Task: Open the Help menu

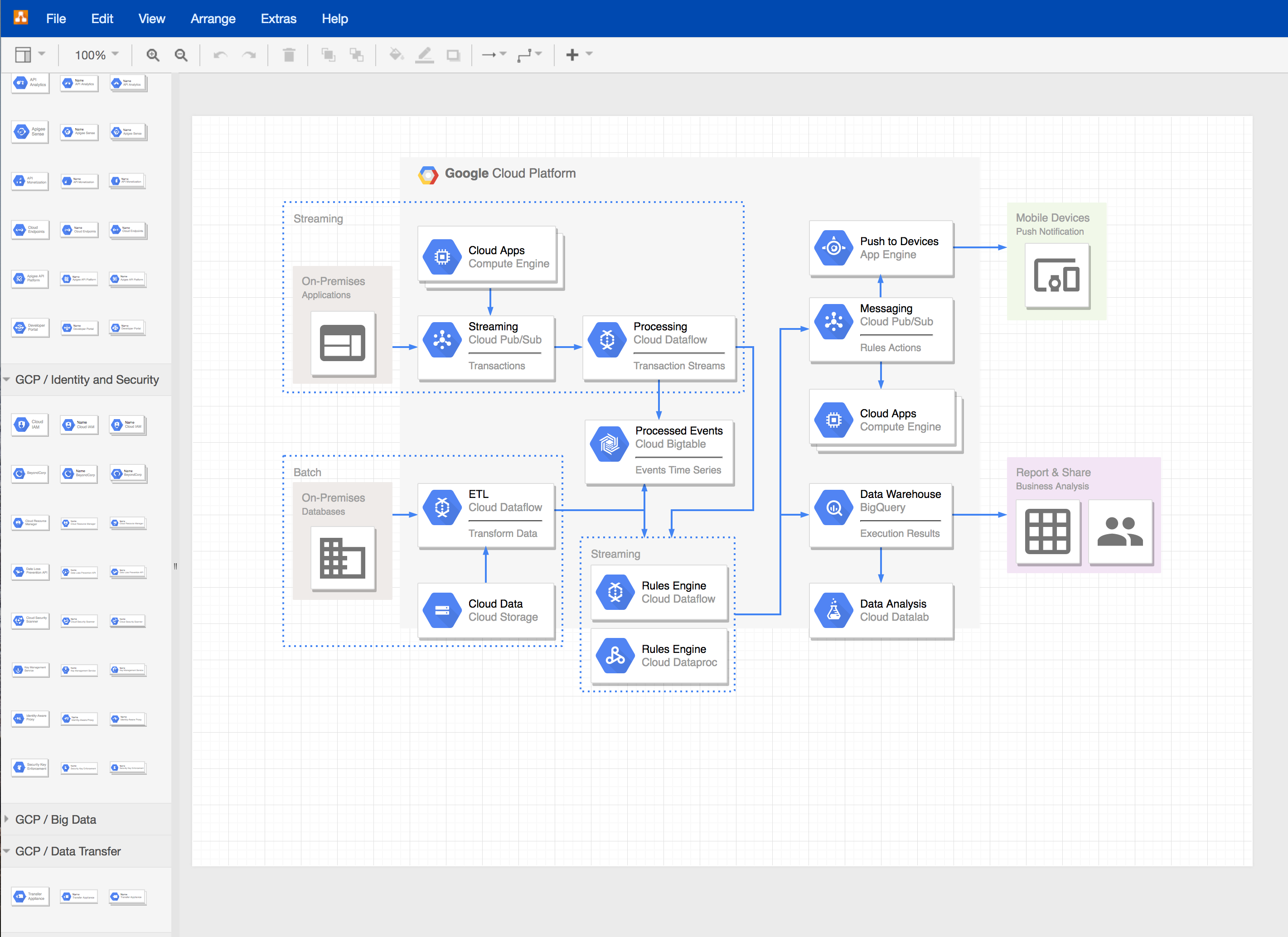Action: coord(334,19)
